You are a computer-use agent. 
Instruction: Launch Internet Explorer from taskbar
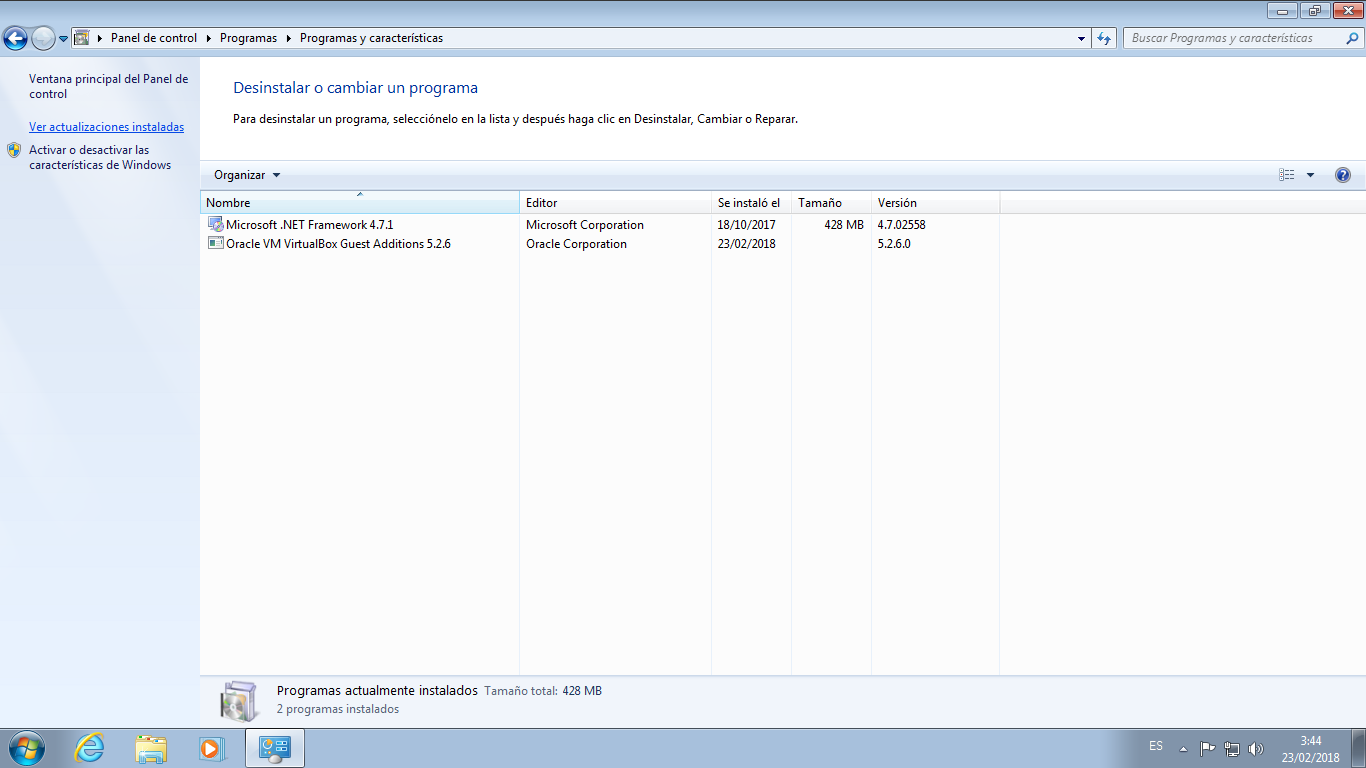point(90,748)
